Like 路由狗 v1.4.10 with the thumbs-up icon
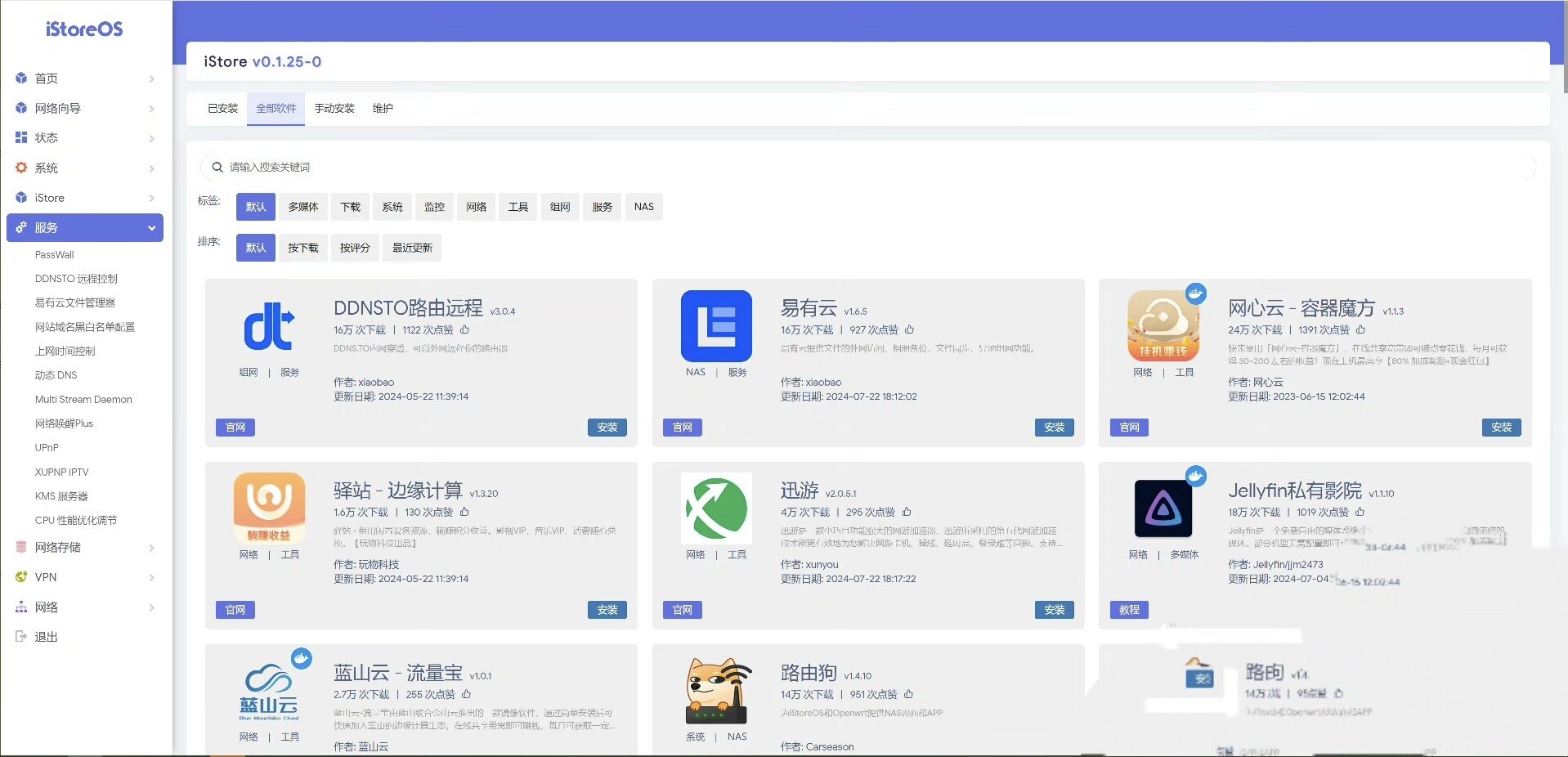 908,694
